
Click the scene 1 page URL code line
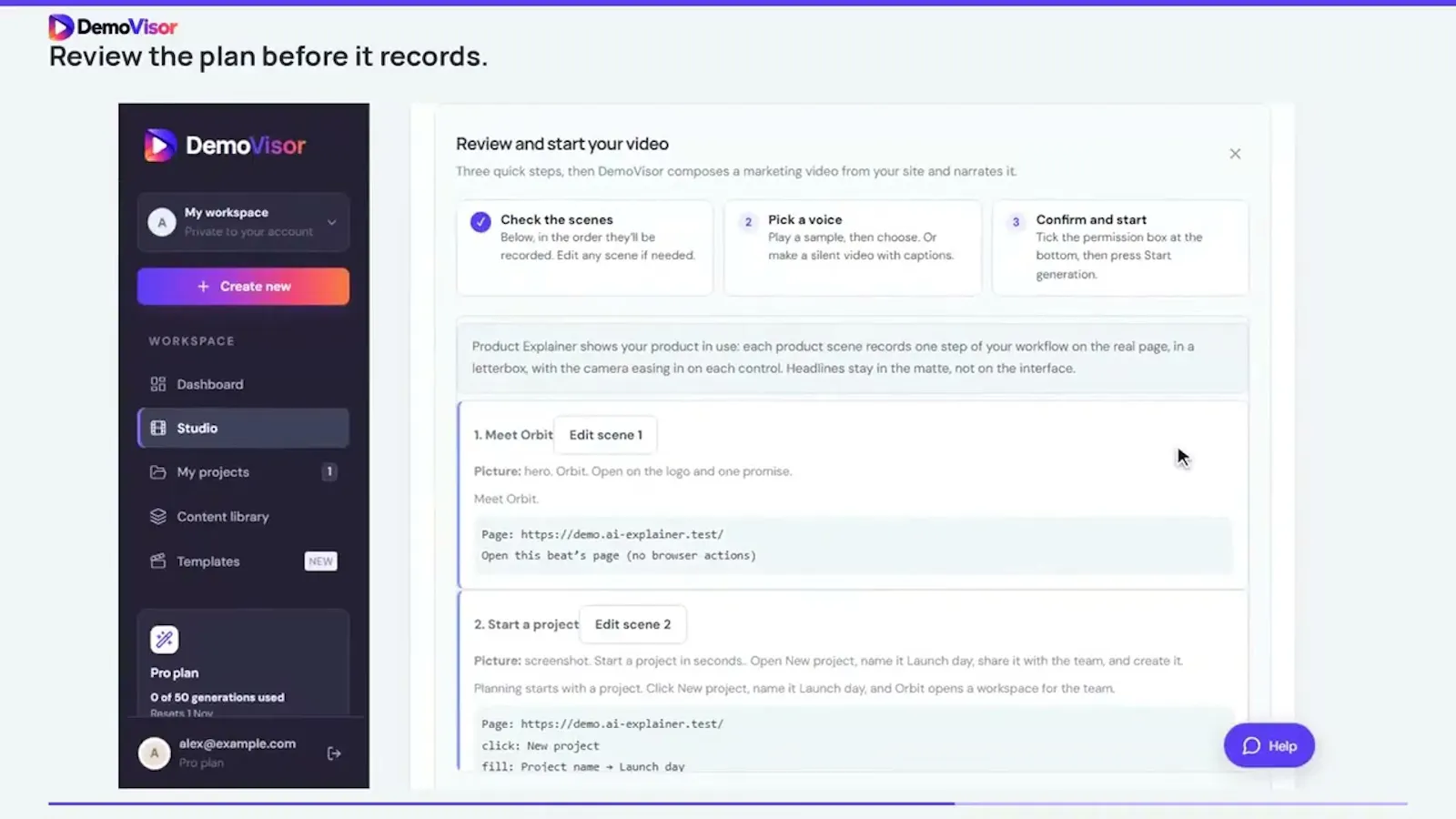[602, 534]
